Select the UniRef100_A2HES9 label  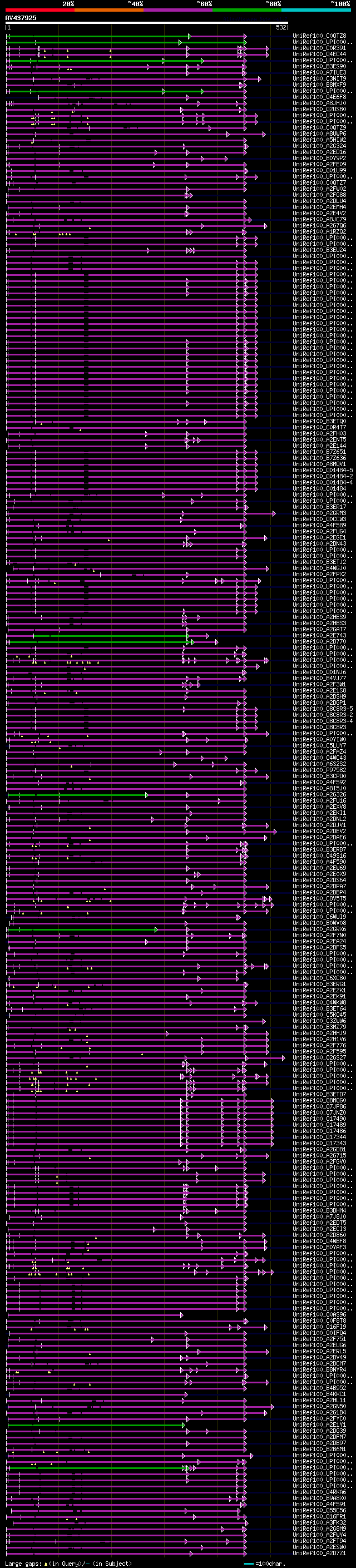(319, 617)
